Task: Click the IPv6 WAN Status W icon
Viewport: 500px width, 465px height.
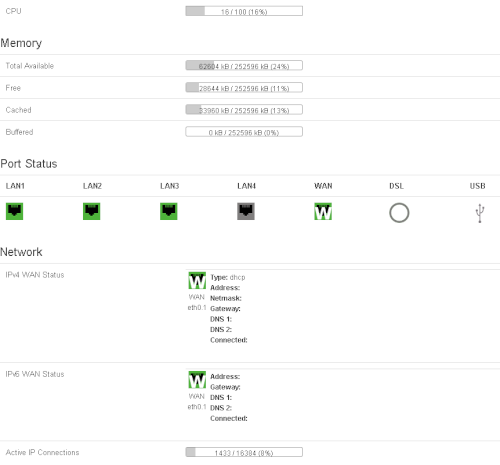Action: coord(197,380)
